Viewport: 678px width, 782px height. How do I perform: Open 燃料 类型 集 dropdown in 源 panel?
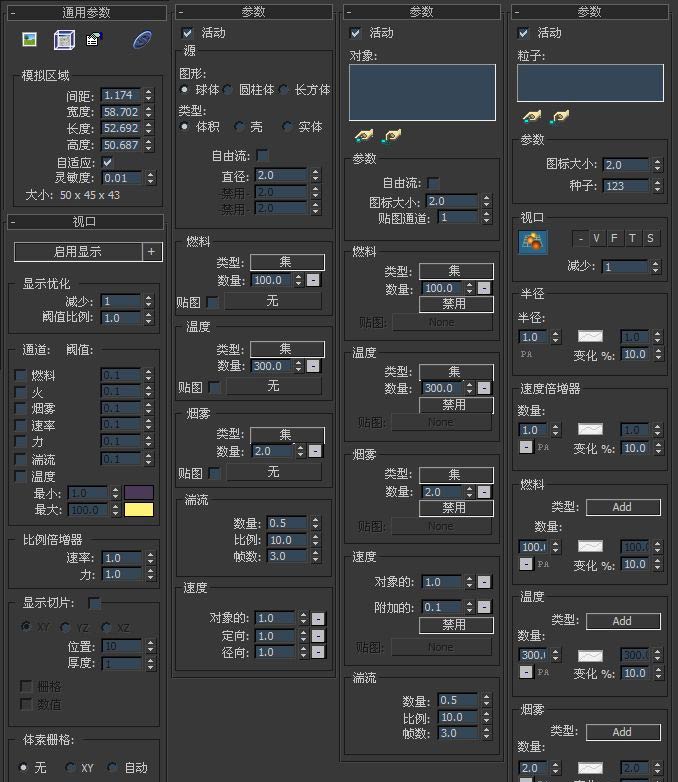point(287,262)
